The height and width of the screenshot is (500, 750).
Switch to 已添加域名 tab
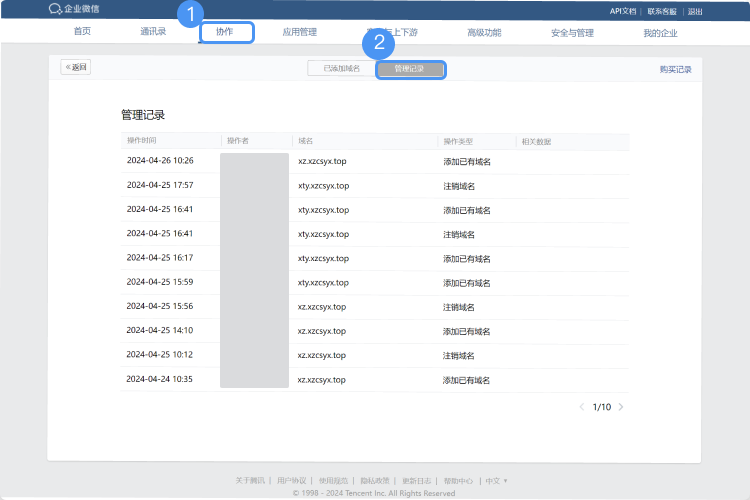[x=342, y=68]
